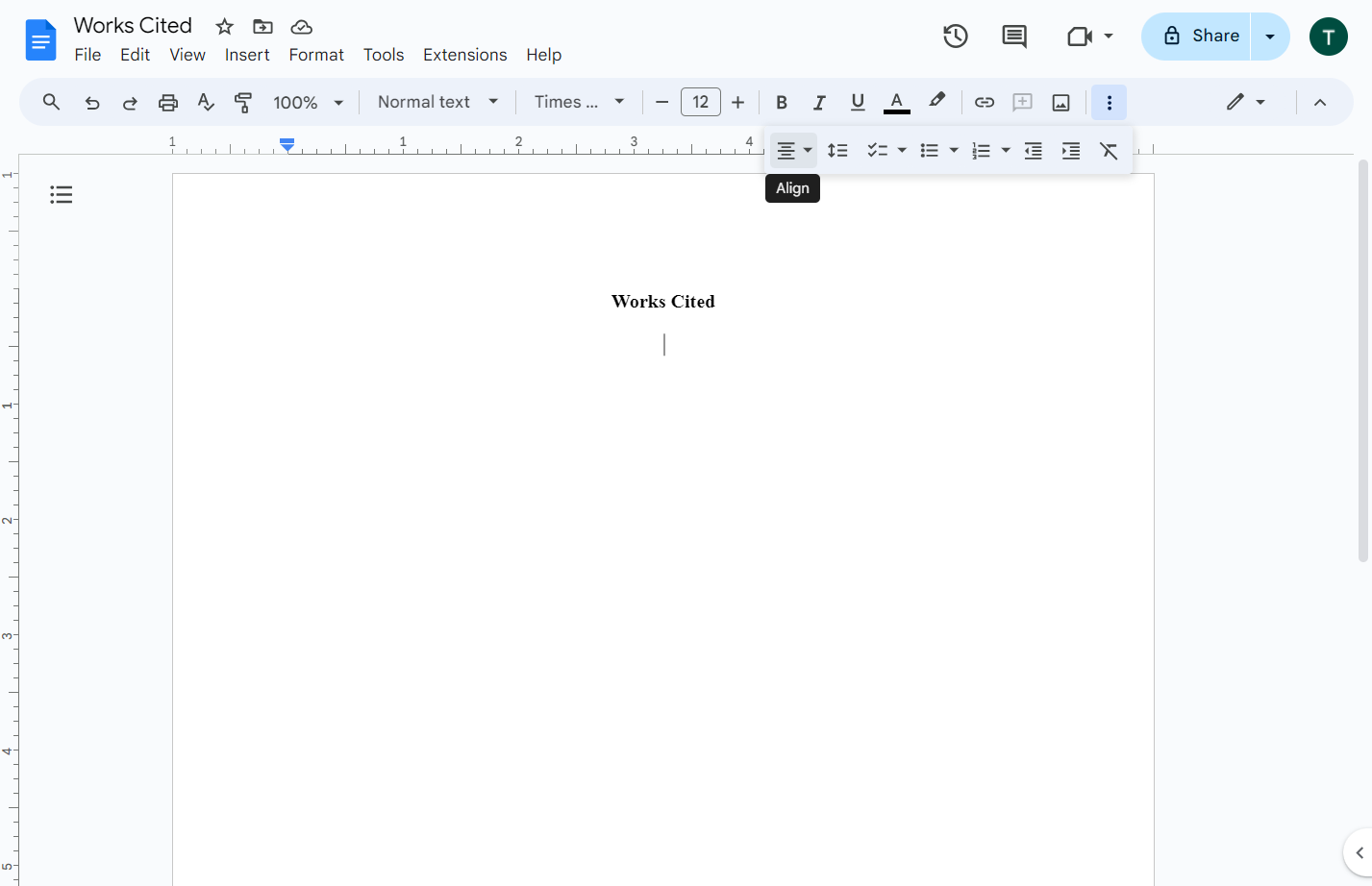Decrease the indent
This screenshot has width=1372, height=886.
(x=1033, y=151)
